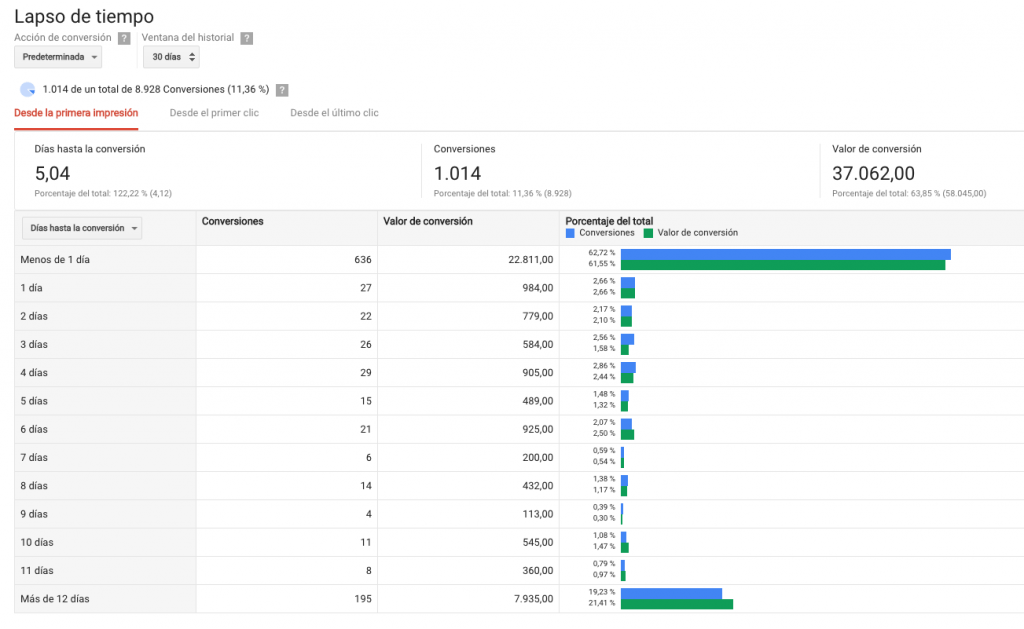This screenshot has height=629, width=1024.
Task: Click the 10 días row label
Action: point(37,543)
